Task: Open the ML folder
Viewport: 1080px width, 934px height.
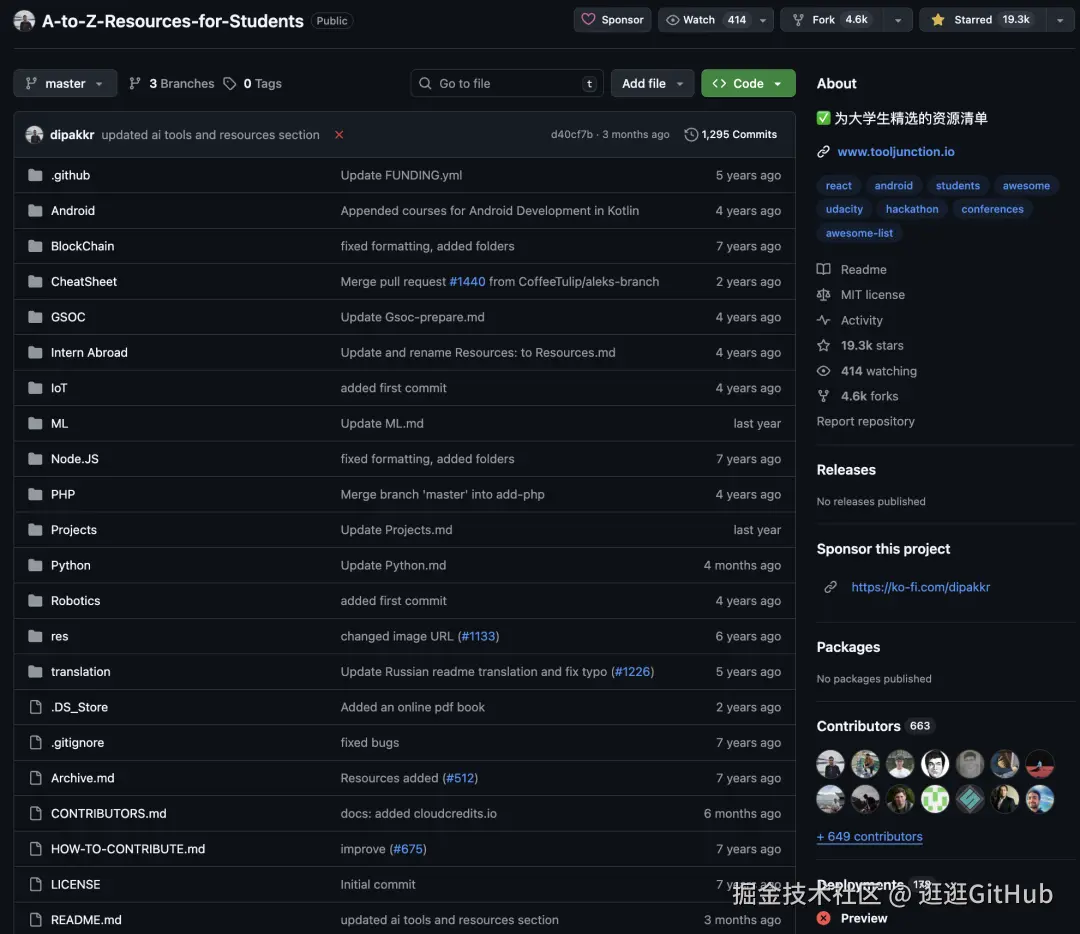Action: point(59,424)
